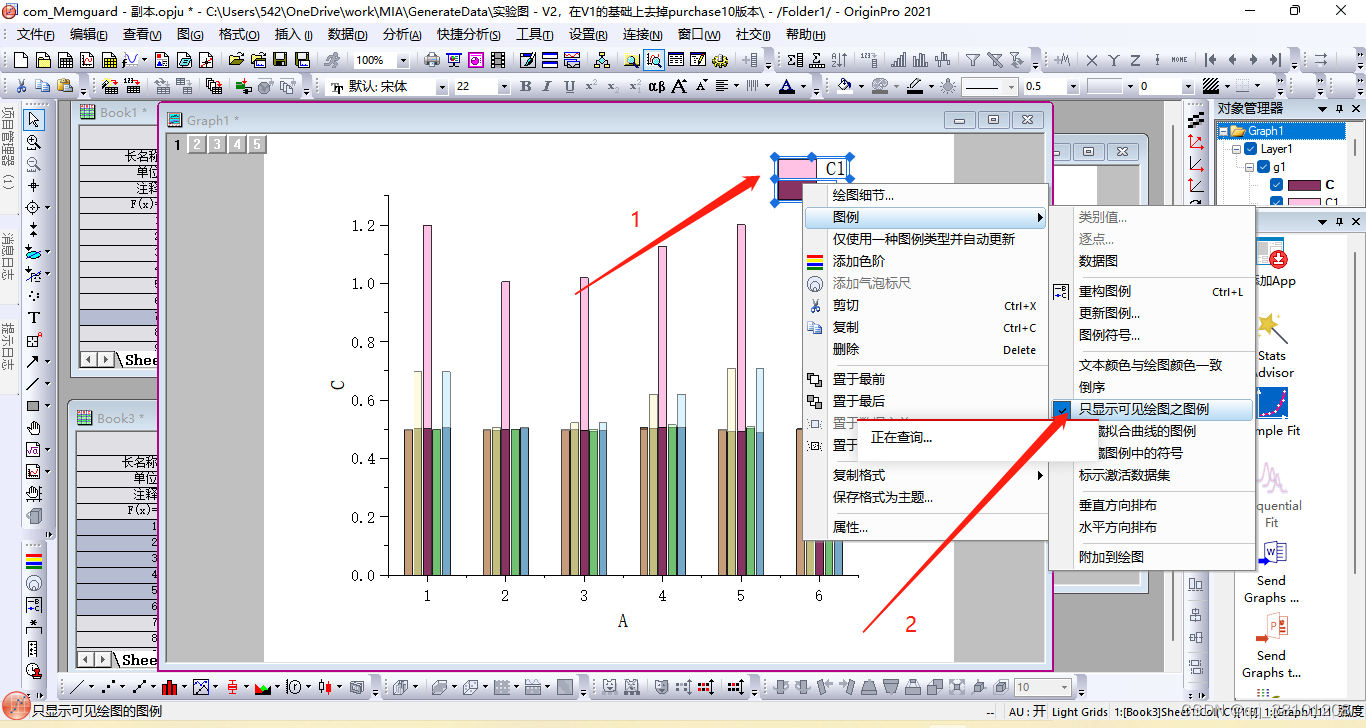Open the font size 22 dropdown
Viewport: 1366px width, 728px height.
(x=503, y=87)
